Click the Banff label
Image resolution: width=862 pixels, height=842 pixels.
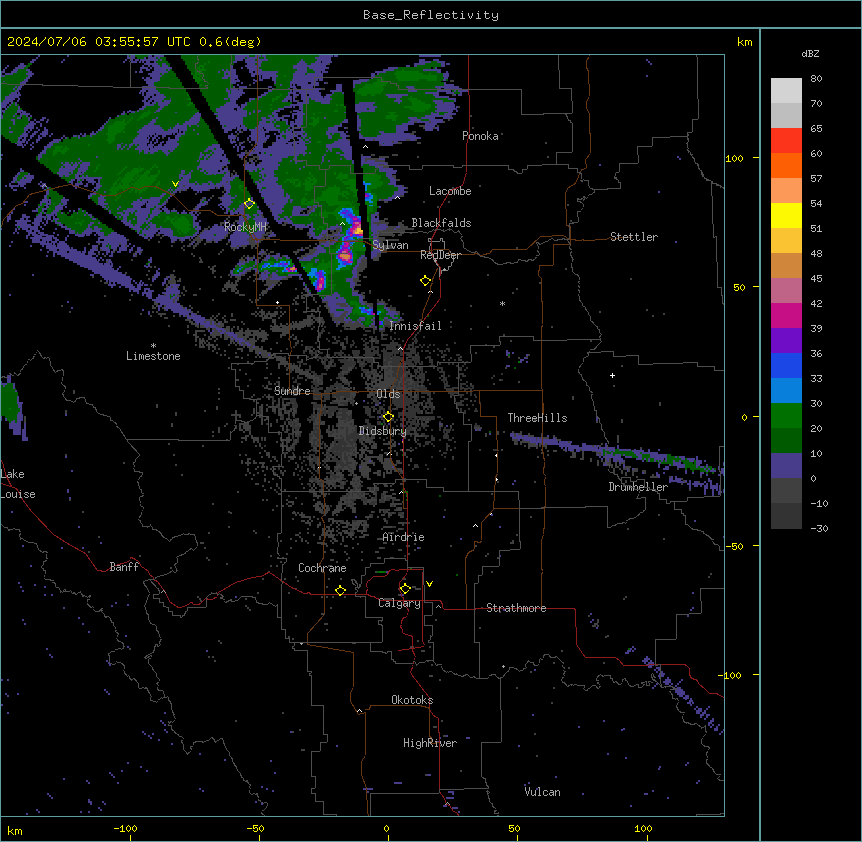click(x=124, y=567)
